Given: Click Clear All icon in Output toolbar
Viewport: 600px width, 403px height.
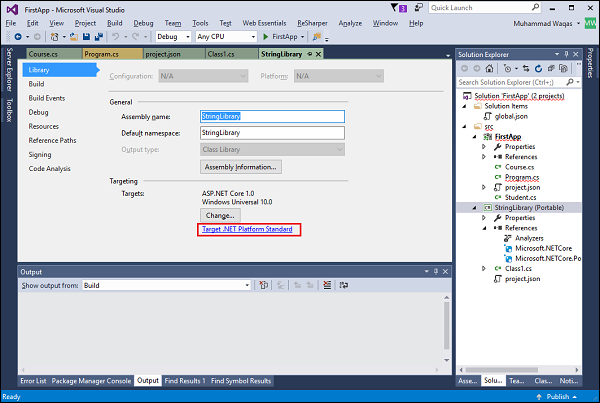Looking at the screenshot, I should click(327, 285).
